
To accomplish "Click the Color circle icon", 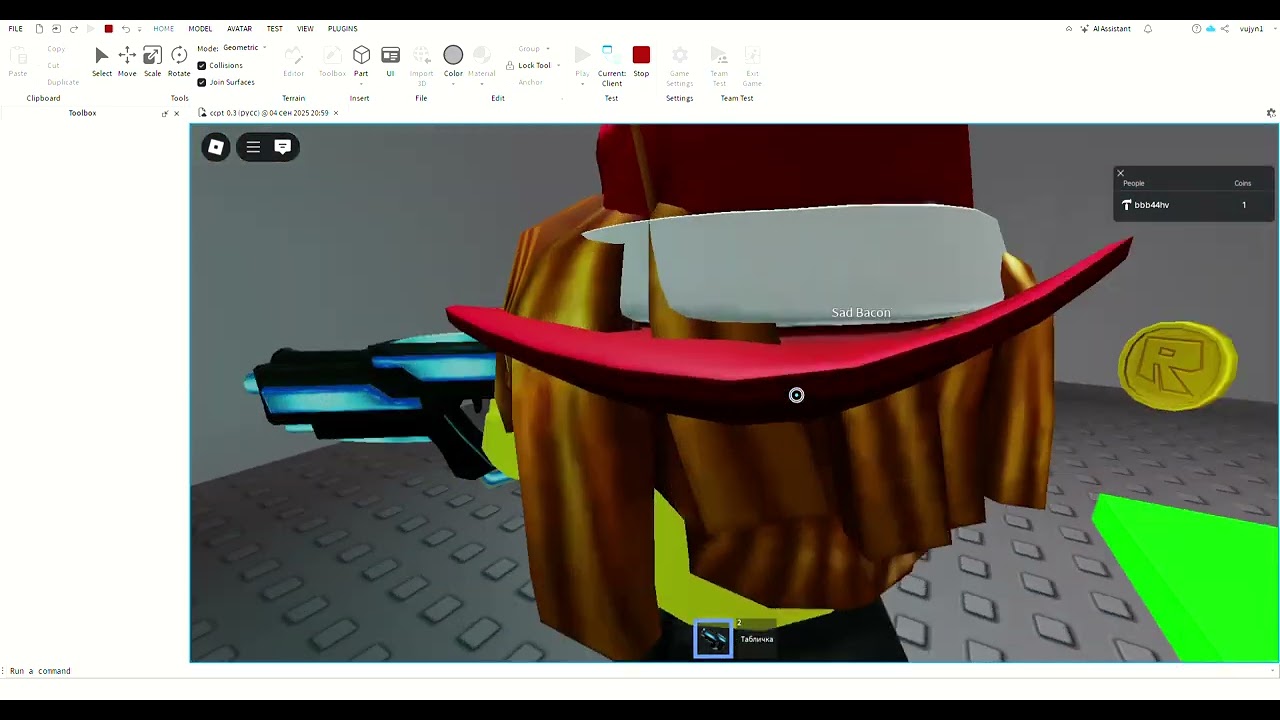I will click(453, 55).
